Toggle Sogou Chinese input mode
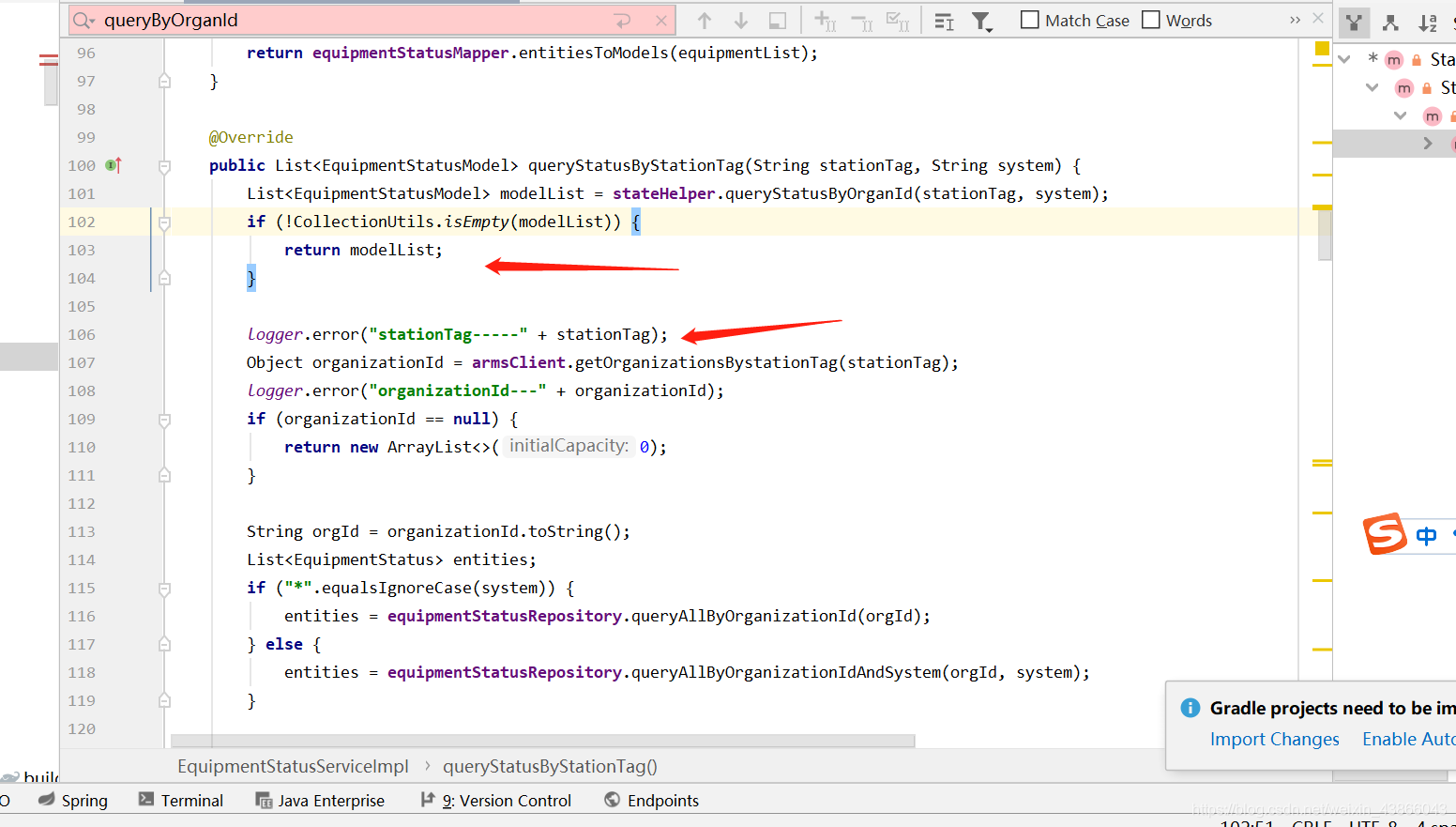This screenshot has width=1456, height=827. pos(1426,536)
